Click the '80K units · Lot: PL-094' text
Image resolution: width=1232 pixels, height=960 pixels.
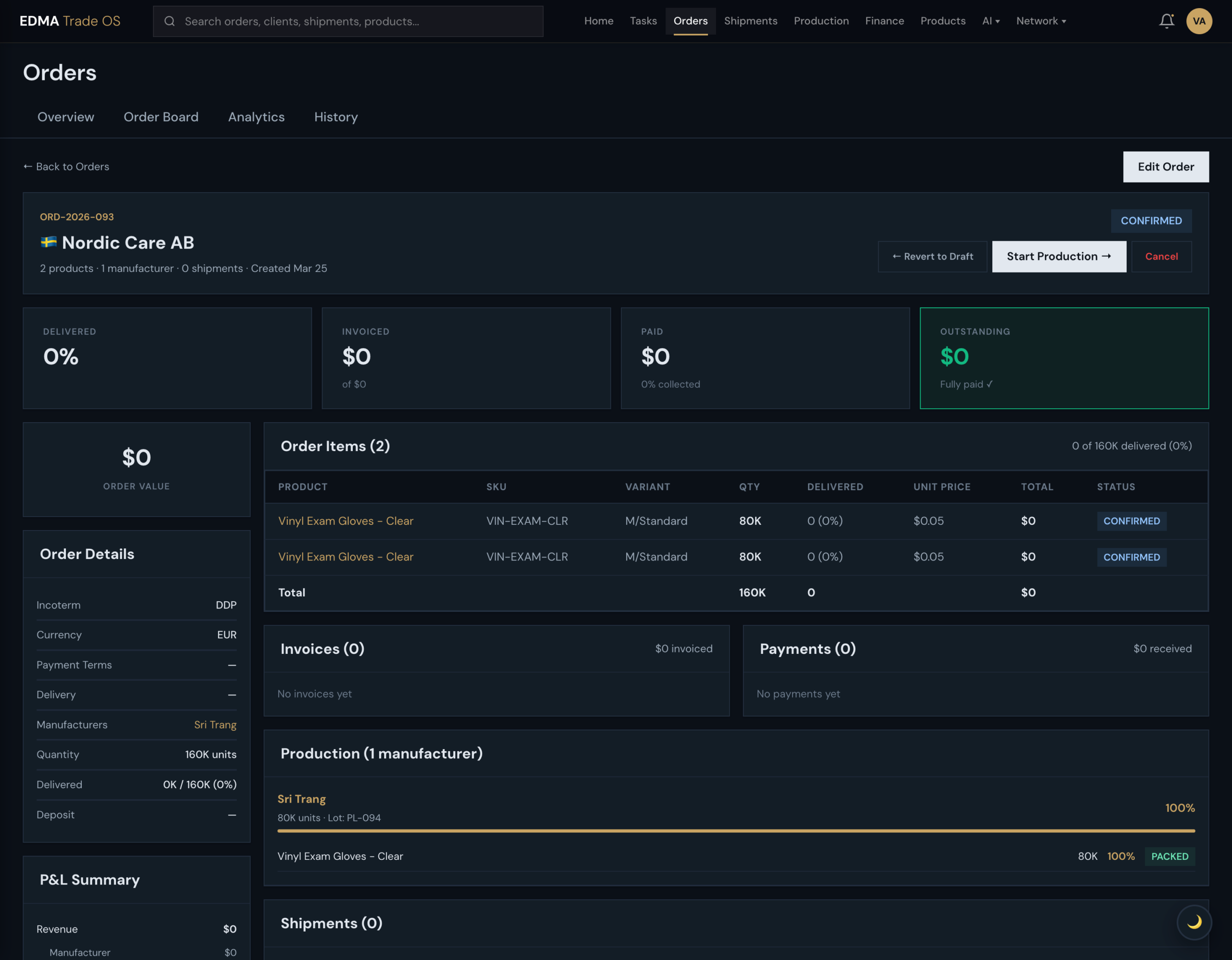coord(329,818)
